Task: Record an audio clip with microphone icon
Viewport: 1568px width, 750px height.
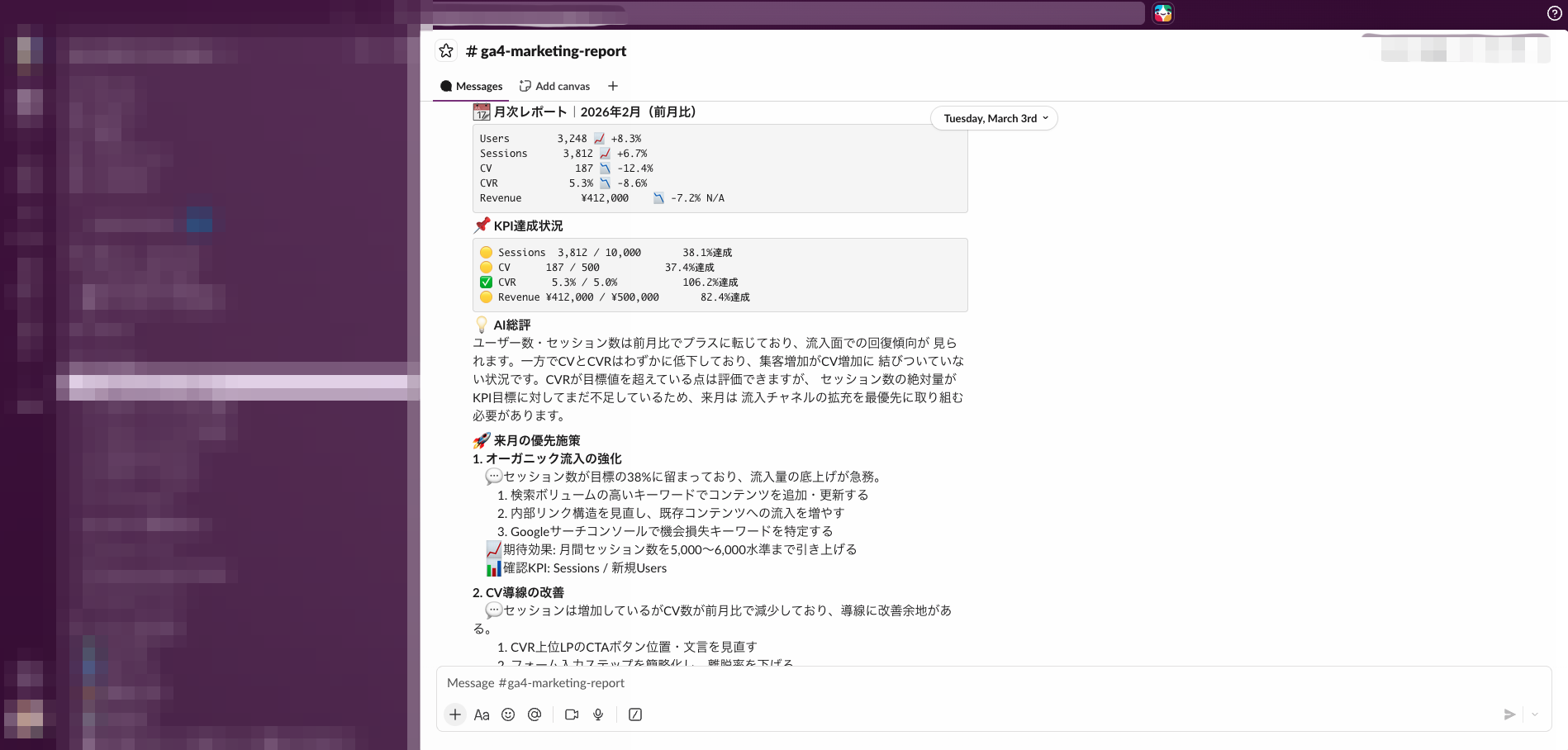Action: pyautogui.click(x=598, y=714)
